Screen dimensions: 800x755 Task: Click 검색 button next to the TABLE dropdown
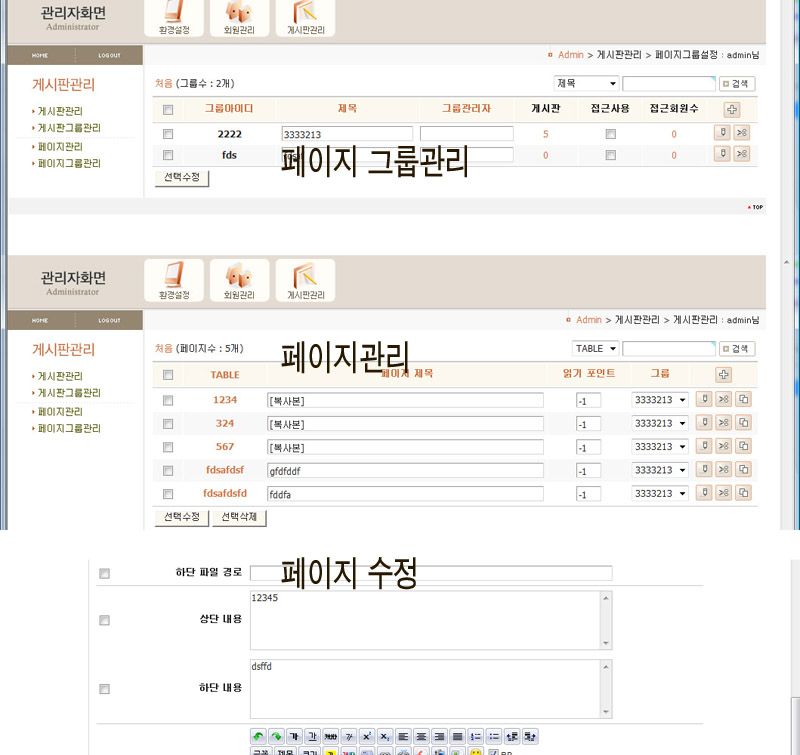pos(737,349)
